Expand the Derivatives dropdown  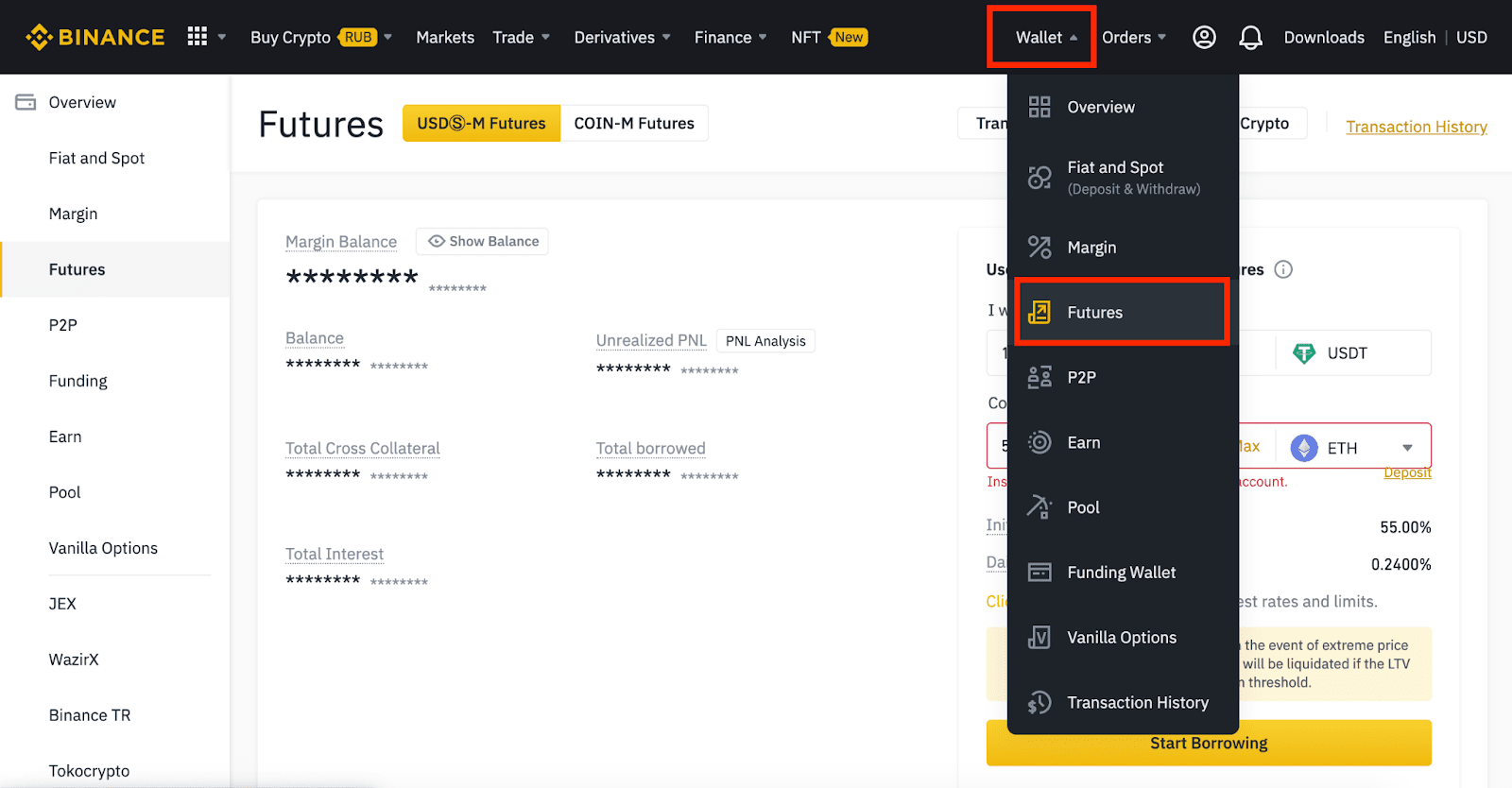coord(623,37)
